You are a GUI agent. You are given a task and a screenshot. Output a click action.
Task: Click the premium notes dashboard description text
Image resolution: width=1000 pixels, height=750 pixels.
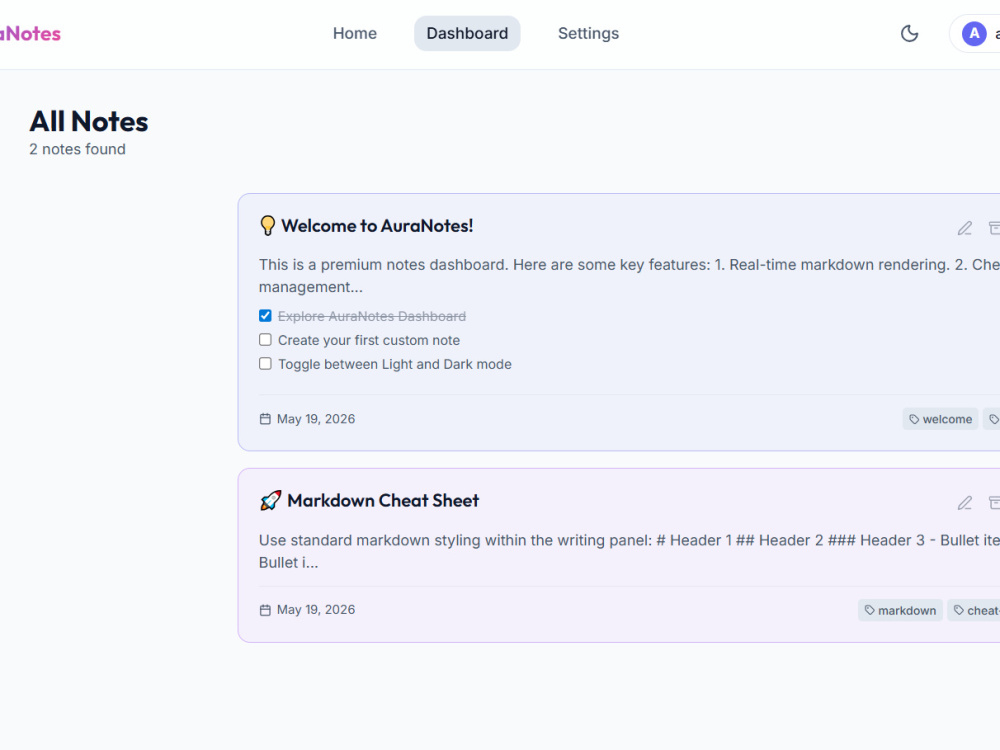click(x=629, y=276)
